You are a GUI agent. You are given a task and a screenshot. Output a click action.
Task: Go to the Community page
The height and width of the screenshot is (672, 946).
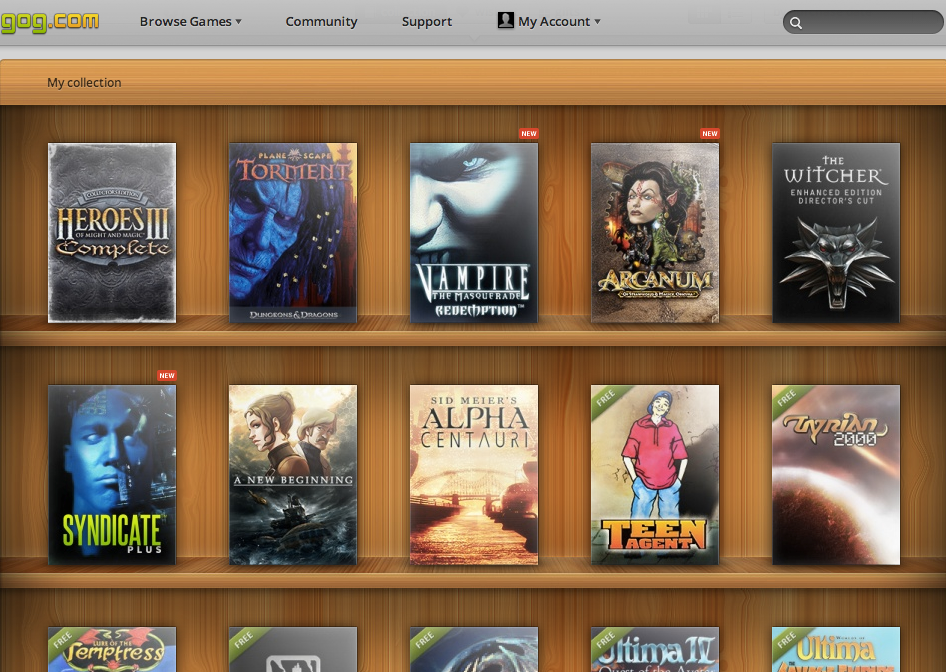pyautogui.click(x=322, y=22)
